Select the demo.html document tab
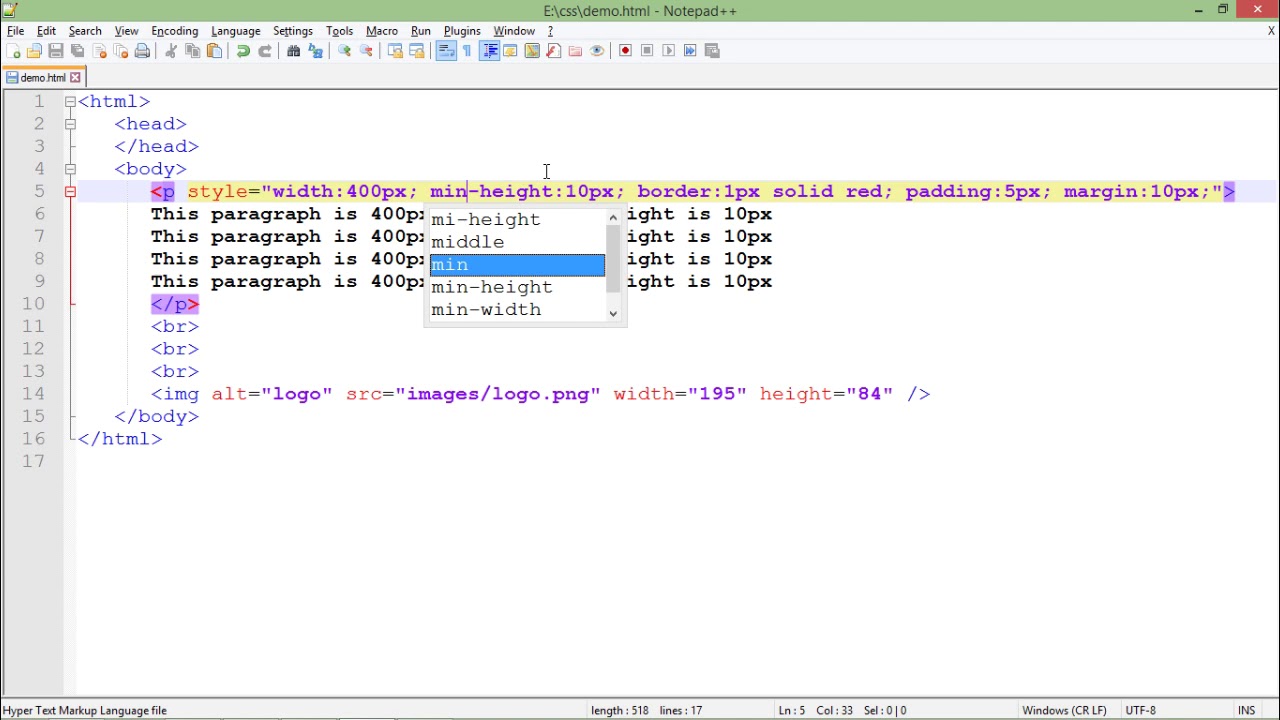 [42, 78]
